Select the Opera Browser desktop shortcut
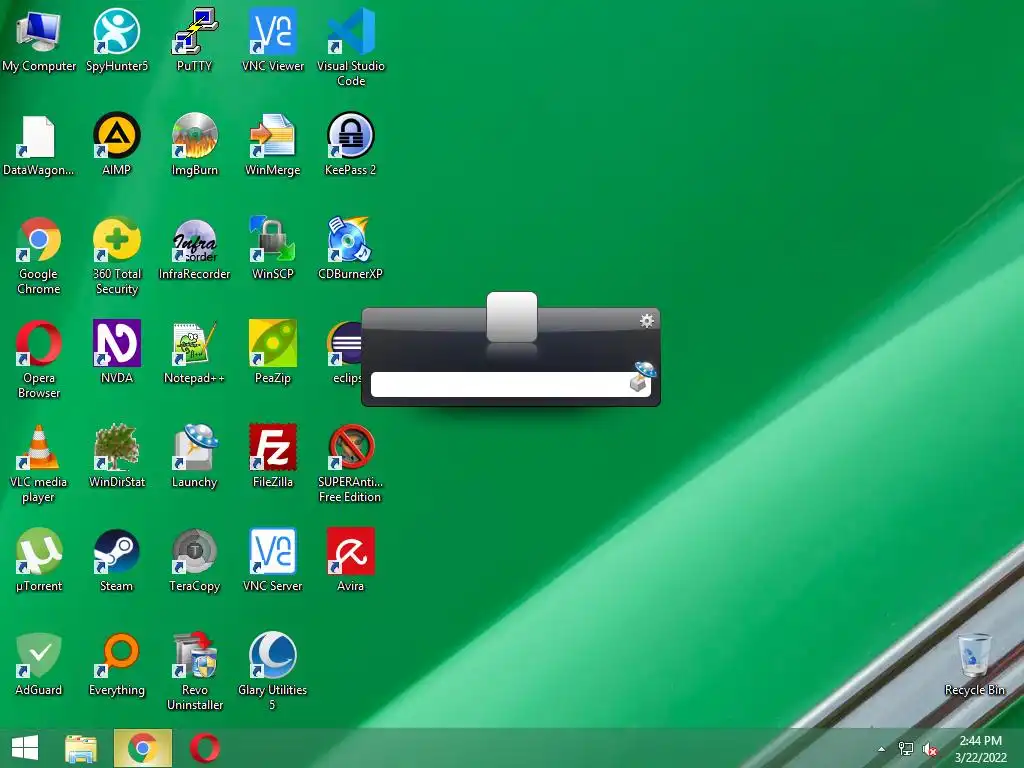 coord(39,360)
